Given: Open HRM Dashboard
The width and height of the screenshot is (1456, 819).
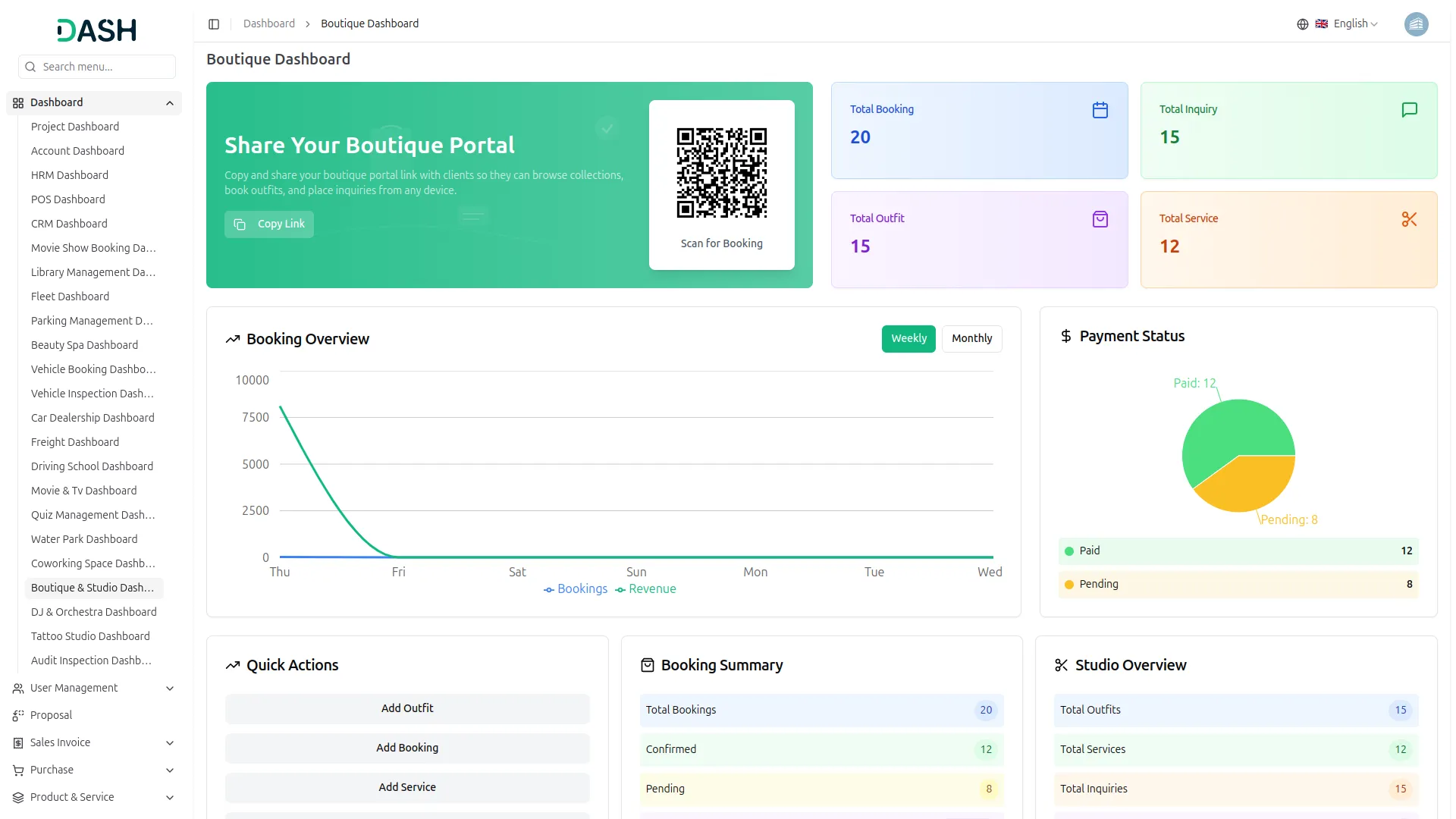Looking at the screenshot, I should pos(70,175).
